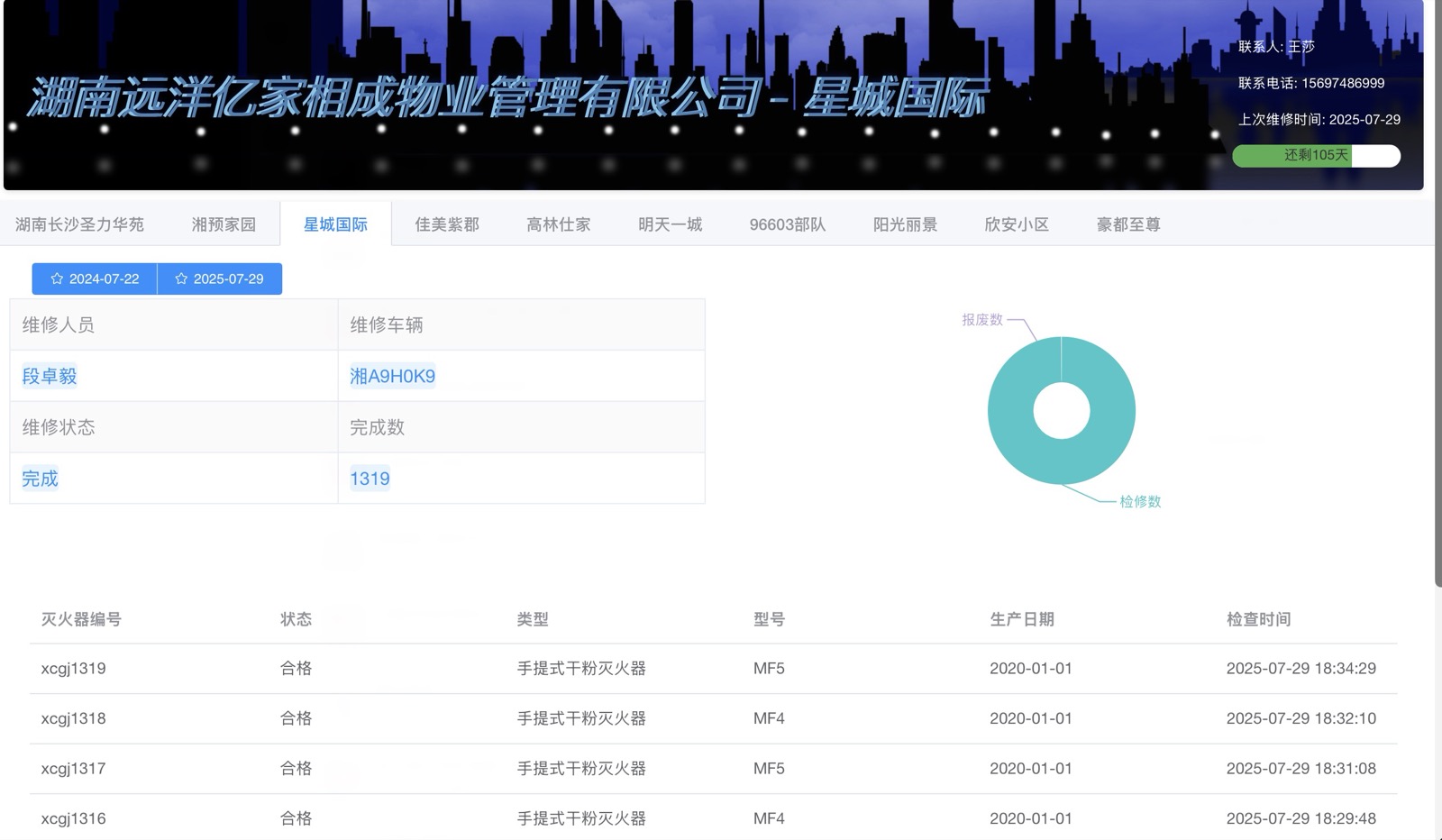
Task: Click the 维修车辆 header cell
Action: point(522,324)
